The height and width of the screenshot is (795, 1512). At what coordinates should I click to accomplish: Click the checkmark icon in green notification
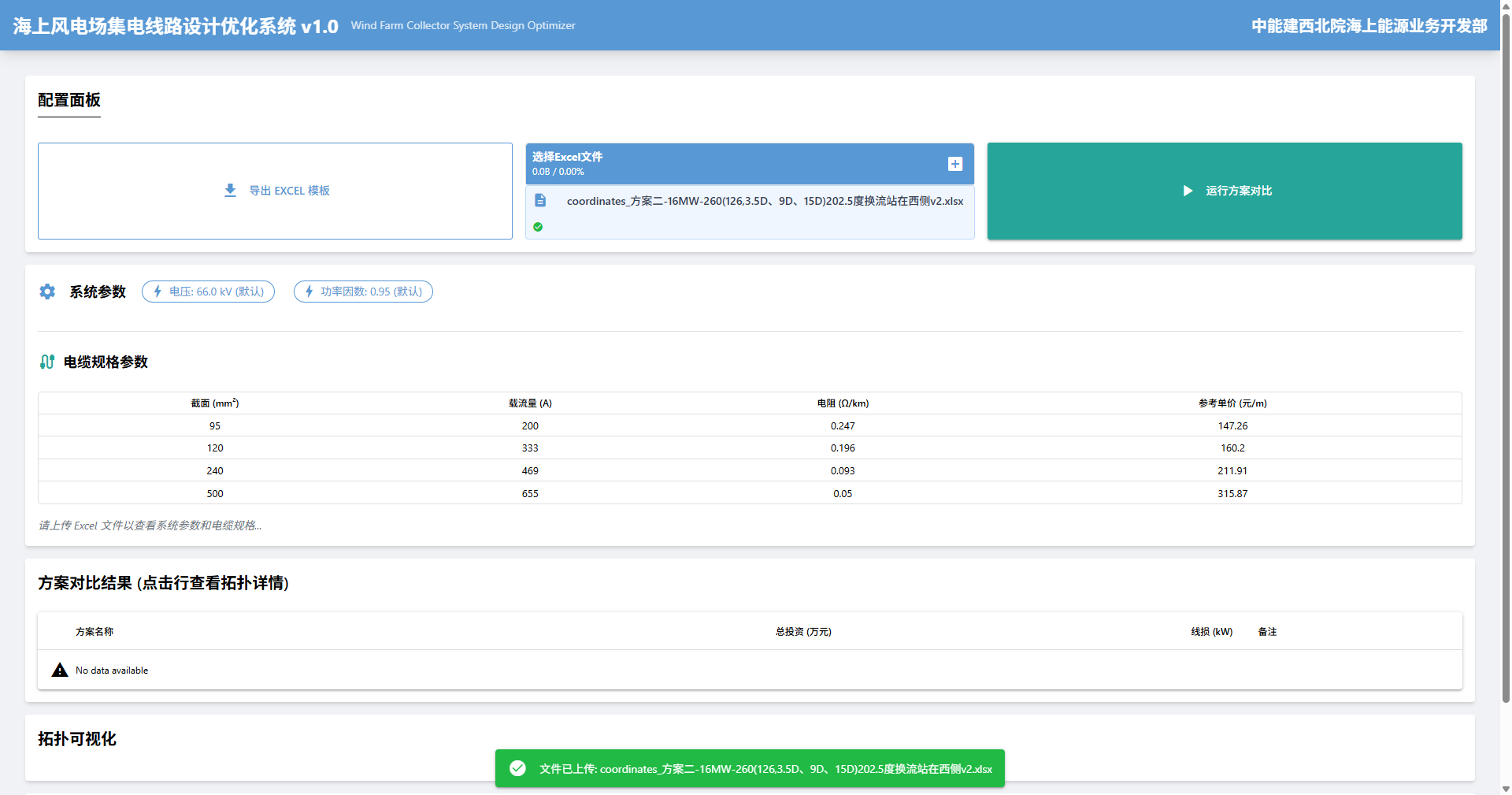(x=517, y=768)
